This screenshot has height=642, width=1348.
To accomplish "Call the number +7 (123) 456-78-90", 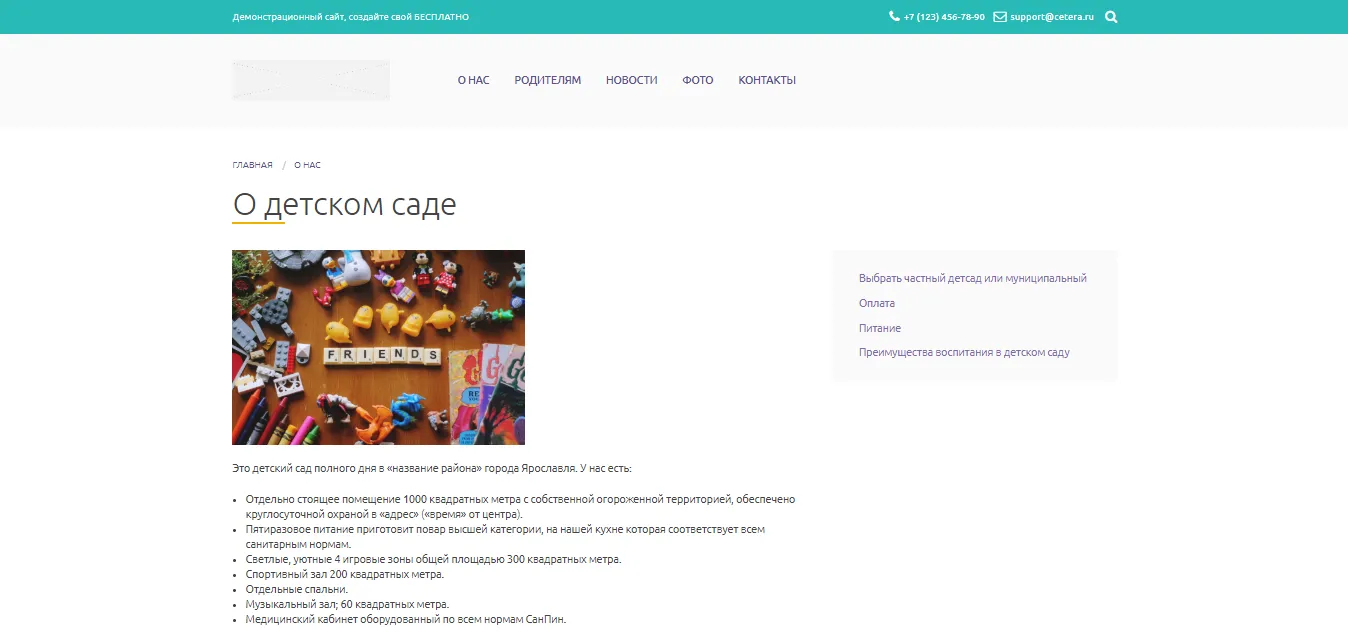I will coord(944,17).
